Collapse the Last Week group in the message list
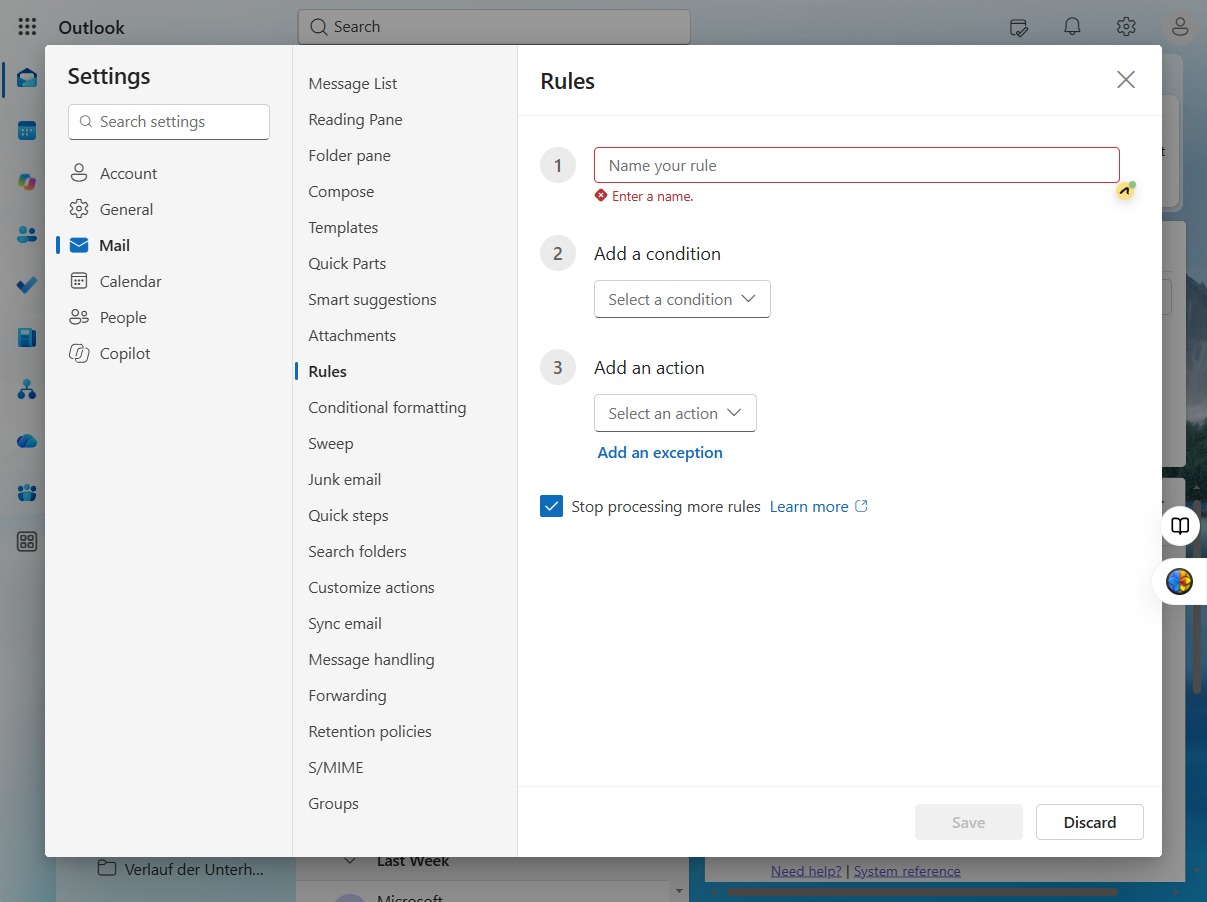The image size is (1207, 902). (350, 861)
